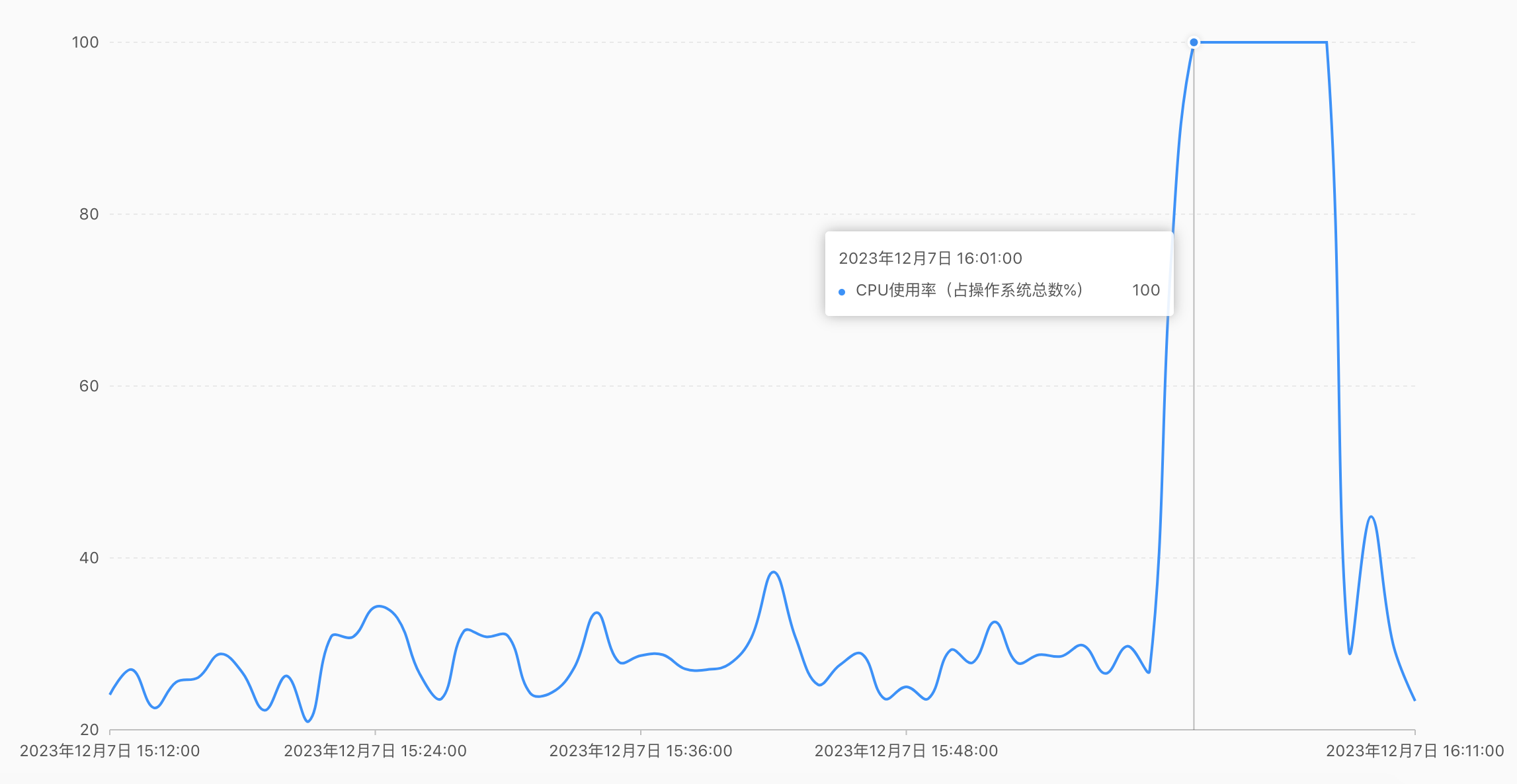Click the y-axis label 40
Screen dimensions: 1517x784
point(89,558)
